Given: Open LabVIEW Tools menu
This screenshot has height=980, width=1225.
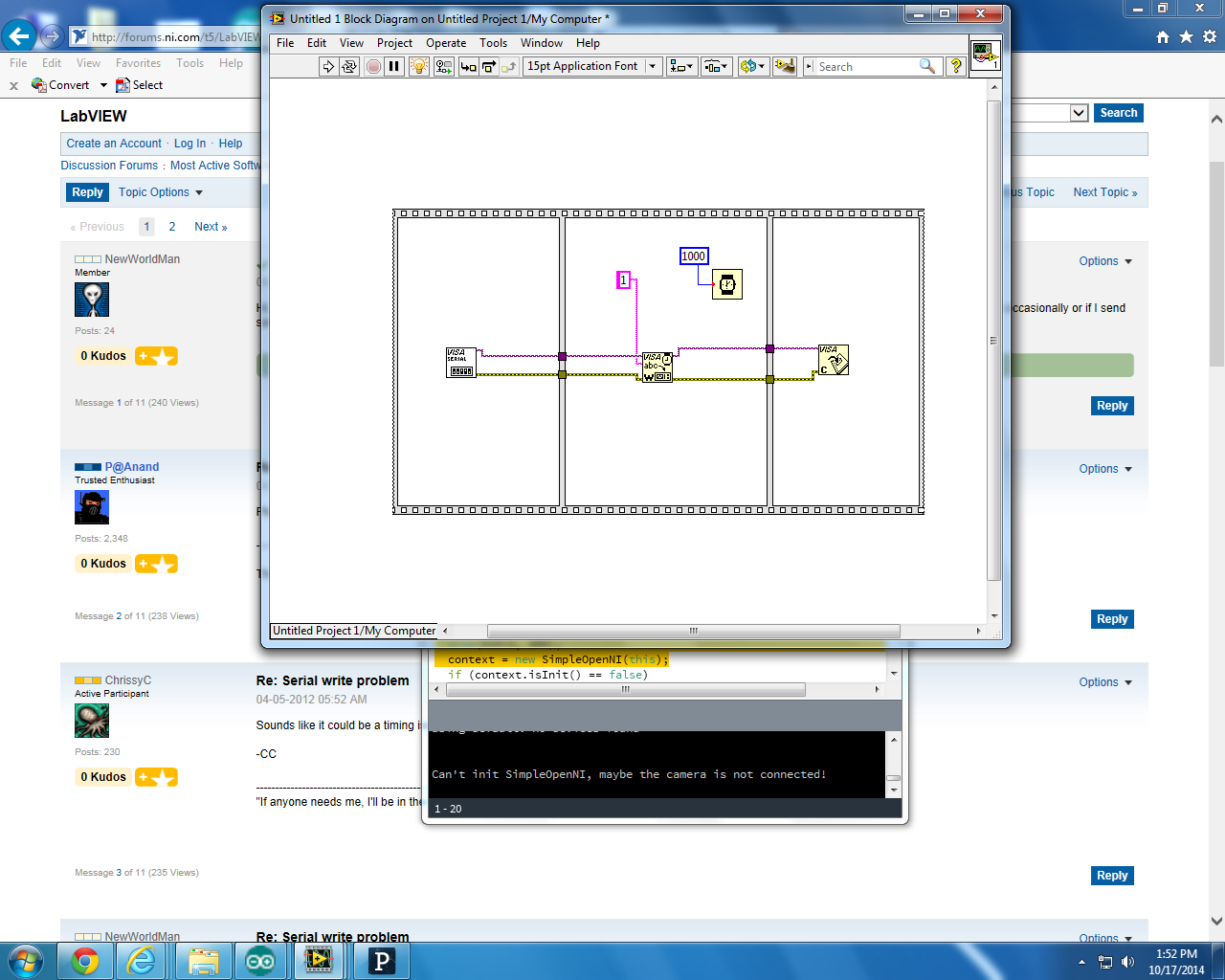Looking at the screenshot, I should (x=493, y=43).
